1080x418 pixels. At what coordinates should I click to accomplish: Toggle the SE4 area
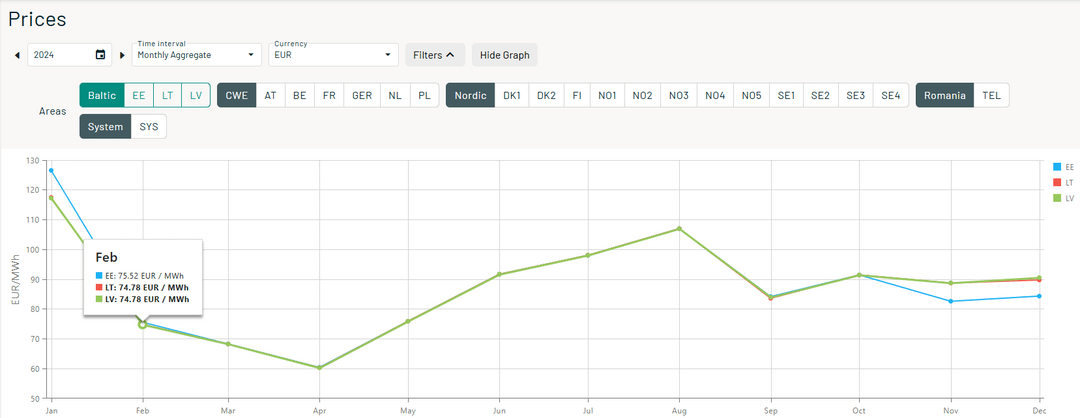891,96
